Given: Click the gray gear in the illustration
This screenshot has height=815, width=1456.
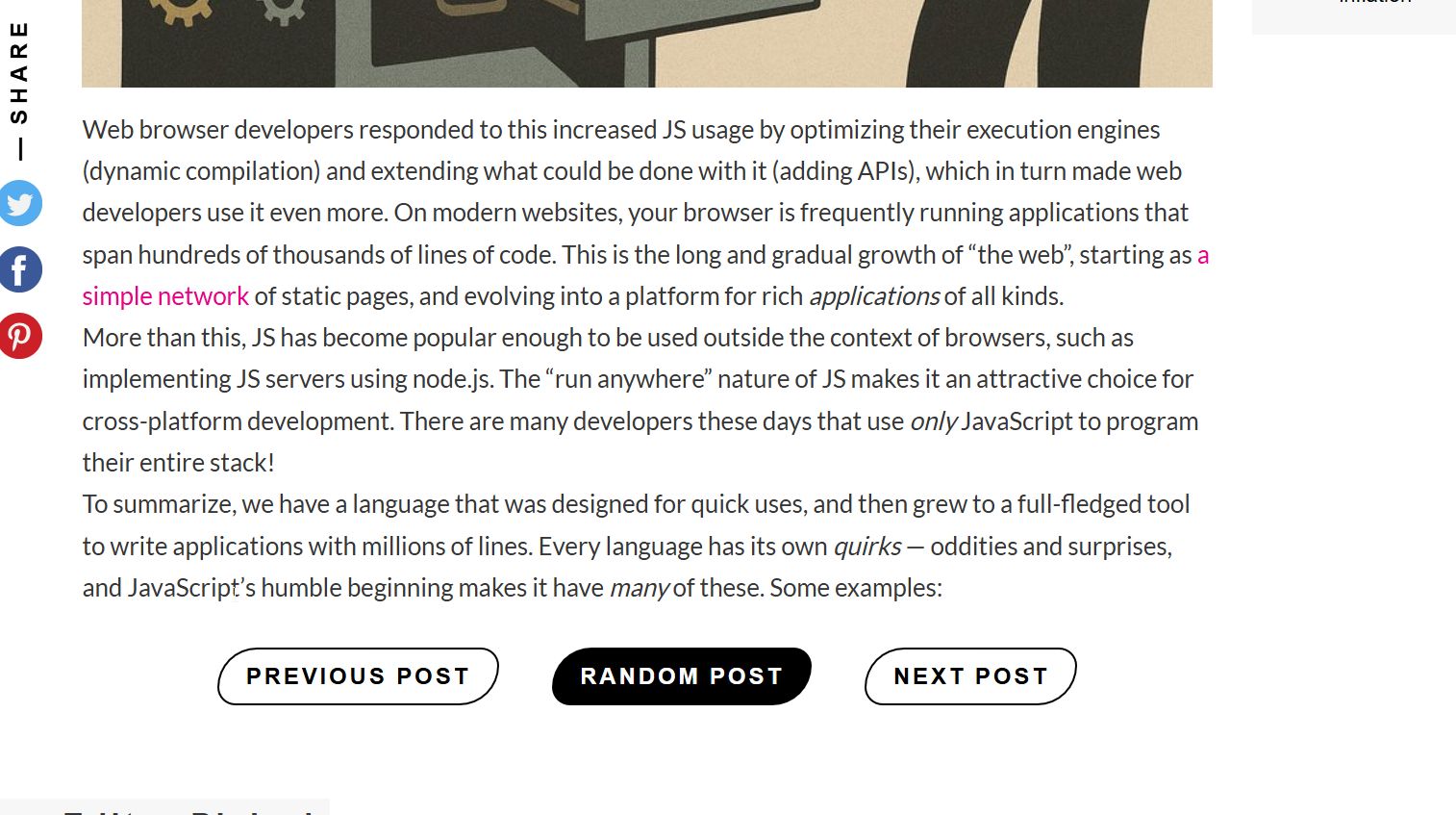Looking at the screenshot, I should tap(282, 10).
